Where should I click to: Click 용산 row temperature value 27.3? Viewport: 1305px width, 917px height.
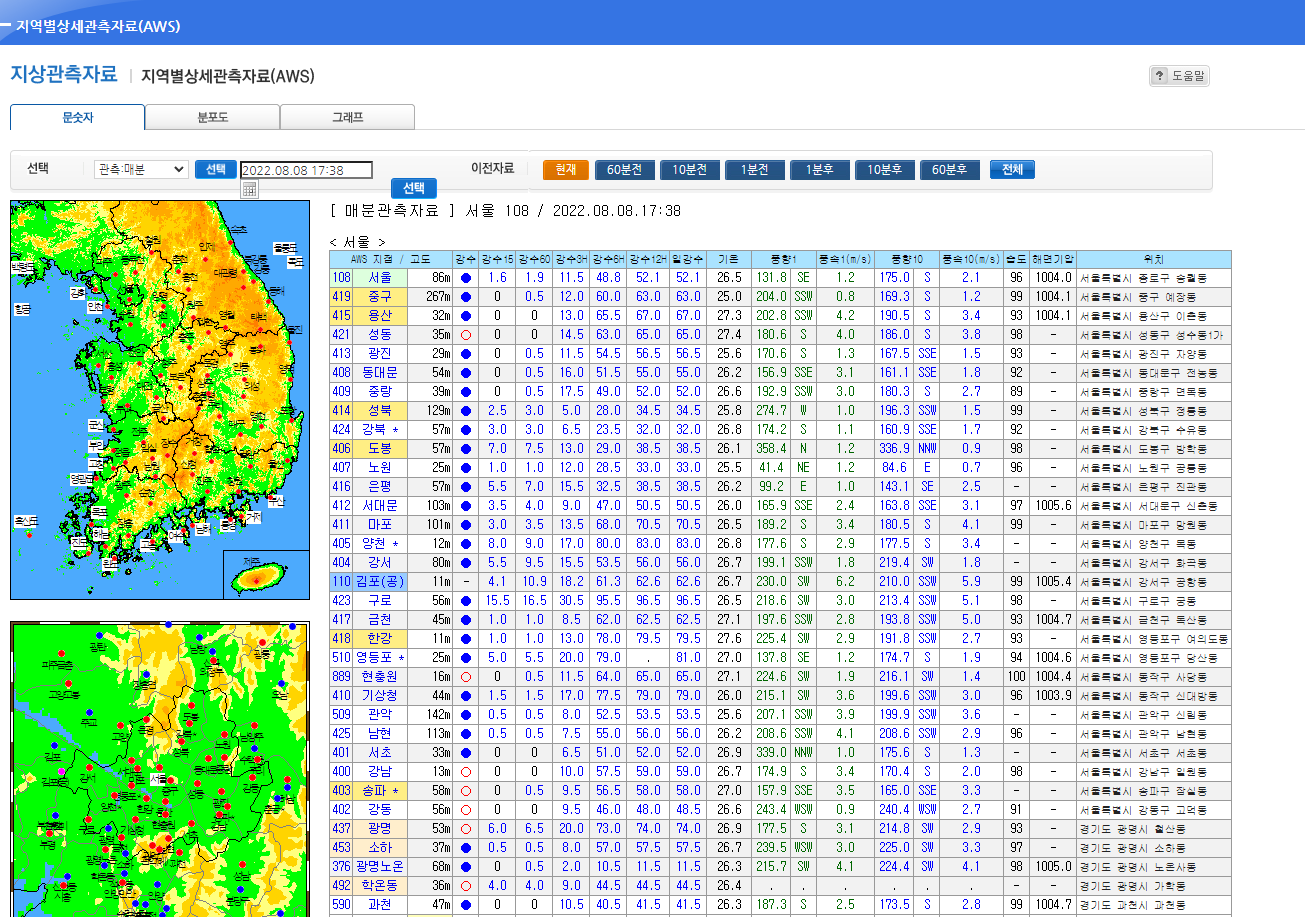pyautogui.click(x=729, y=316)
